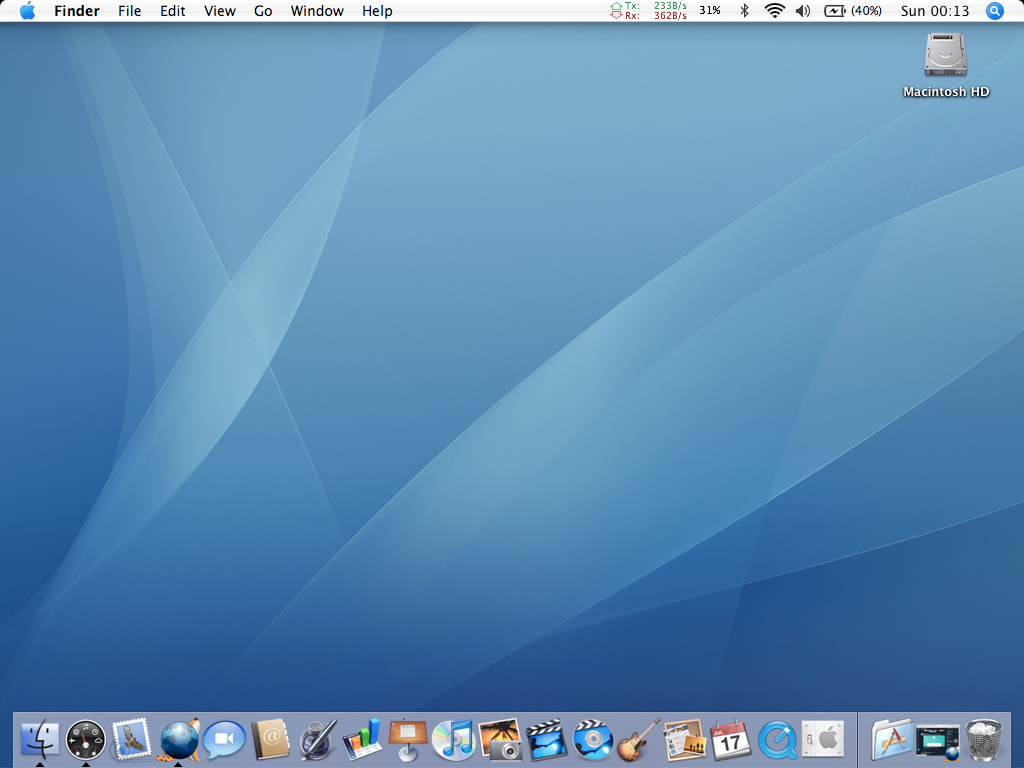Expand the Wi-Fi status menu
Image resolution: width=1024 pixels, height=768 pixels.
(774, 11)
